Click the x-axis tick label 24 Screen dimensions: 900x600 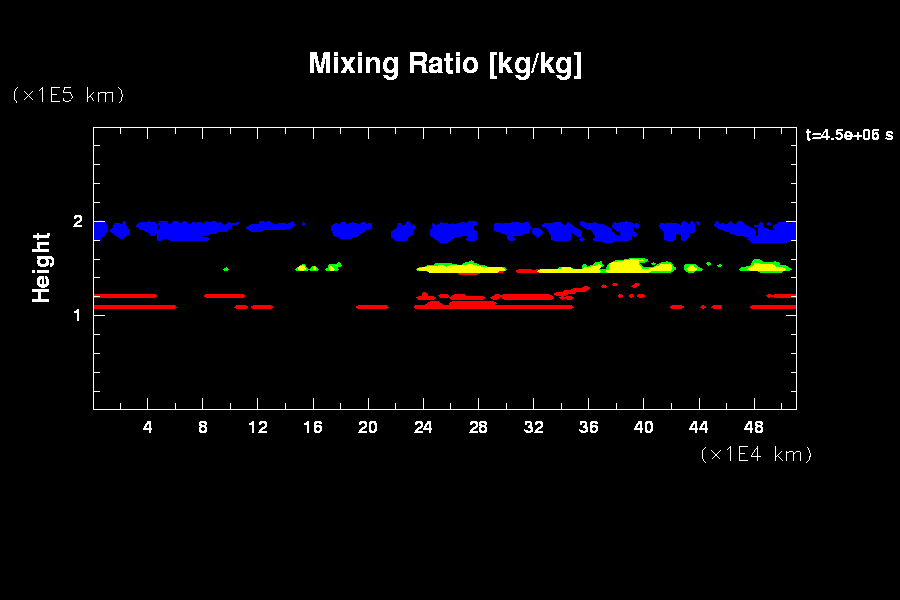(423, 427)
